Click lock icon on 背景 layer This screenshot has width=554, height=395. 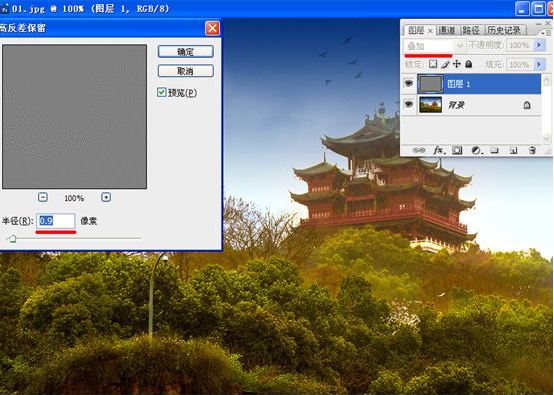[x=527, y=105]
